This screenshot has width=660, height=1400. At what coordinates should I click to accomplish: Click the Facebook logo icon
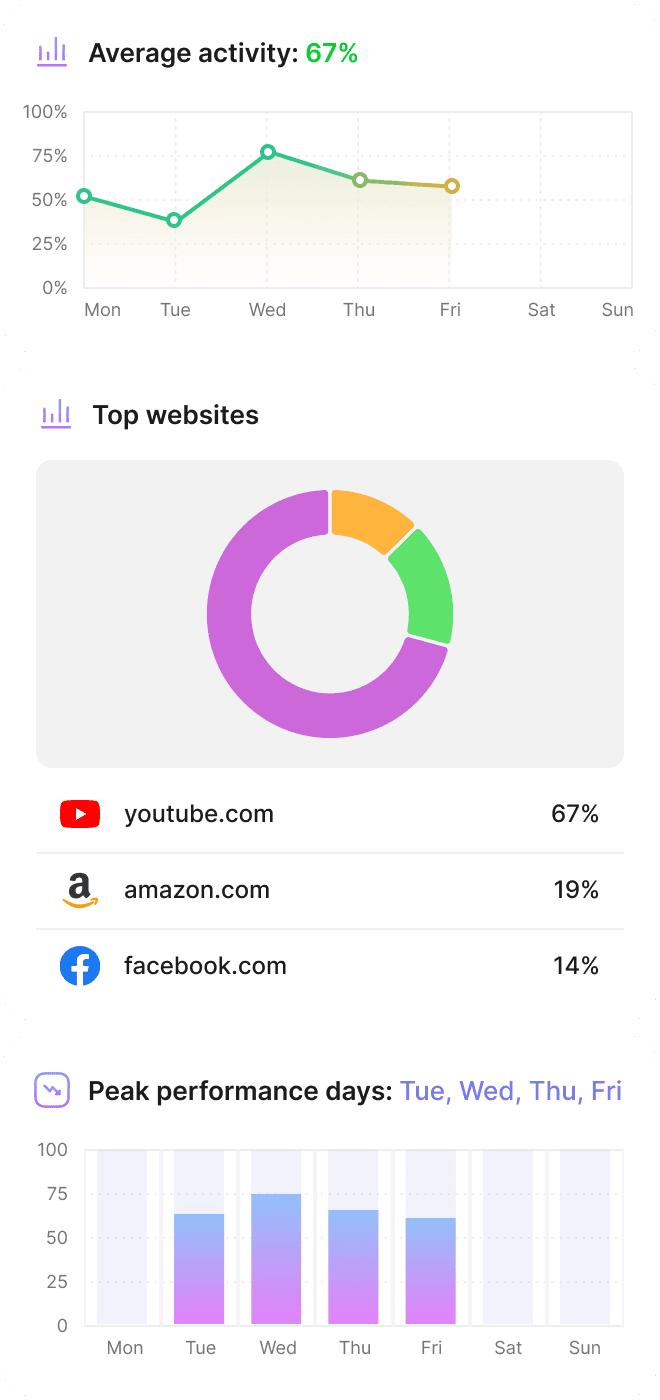(x=80, y=966)
